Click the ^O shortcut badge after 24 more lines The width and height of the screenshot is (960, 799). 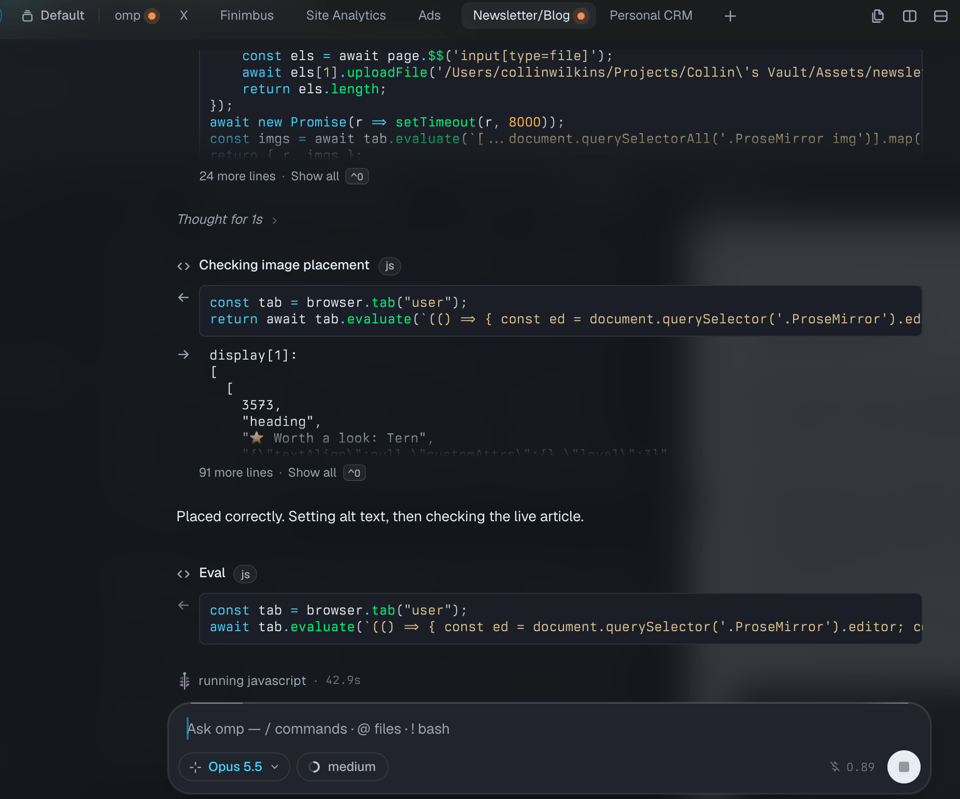pos(357,176)
